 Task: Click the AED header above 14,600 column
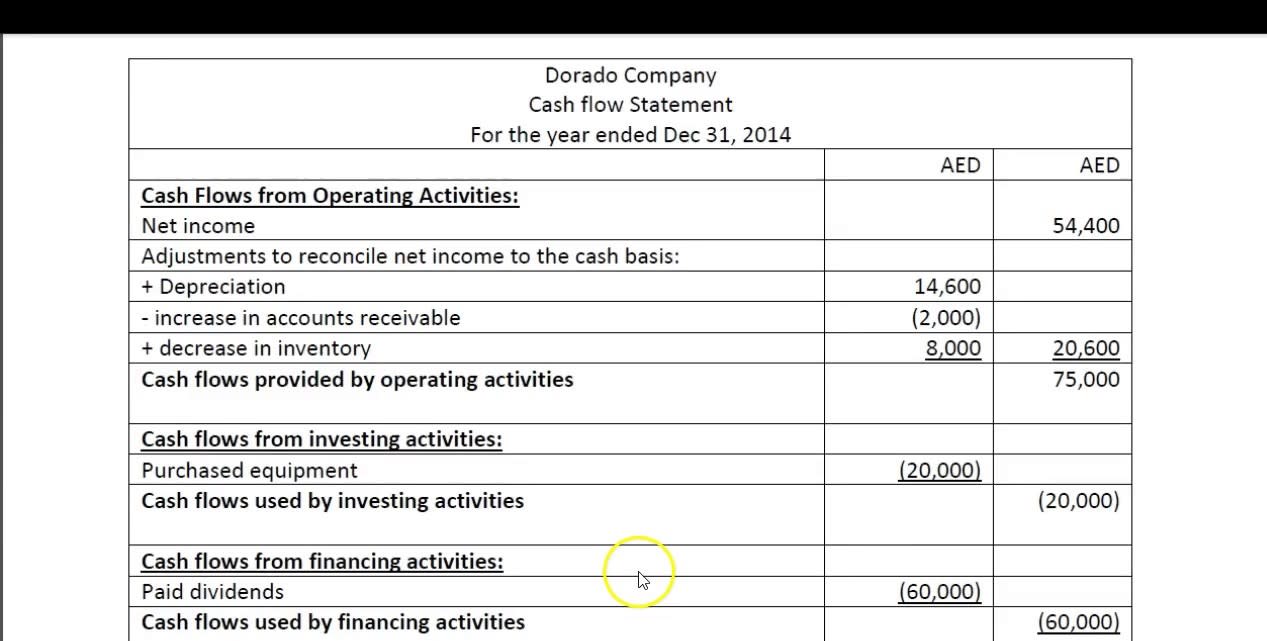961,165
